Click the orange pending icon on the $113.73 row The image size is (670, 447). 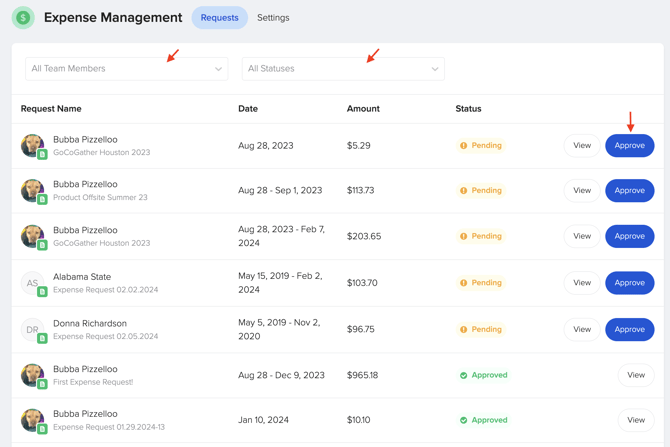[464, 190]
